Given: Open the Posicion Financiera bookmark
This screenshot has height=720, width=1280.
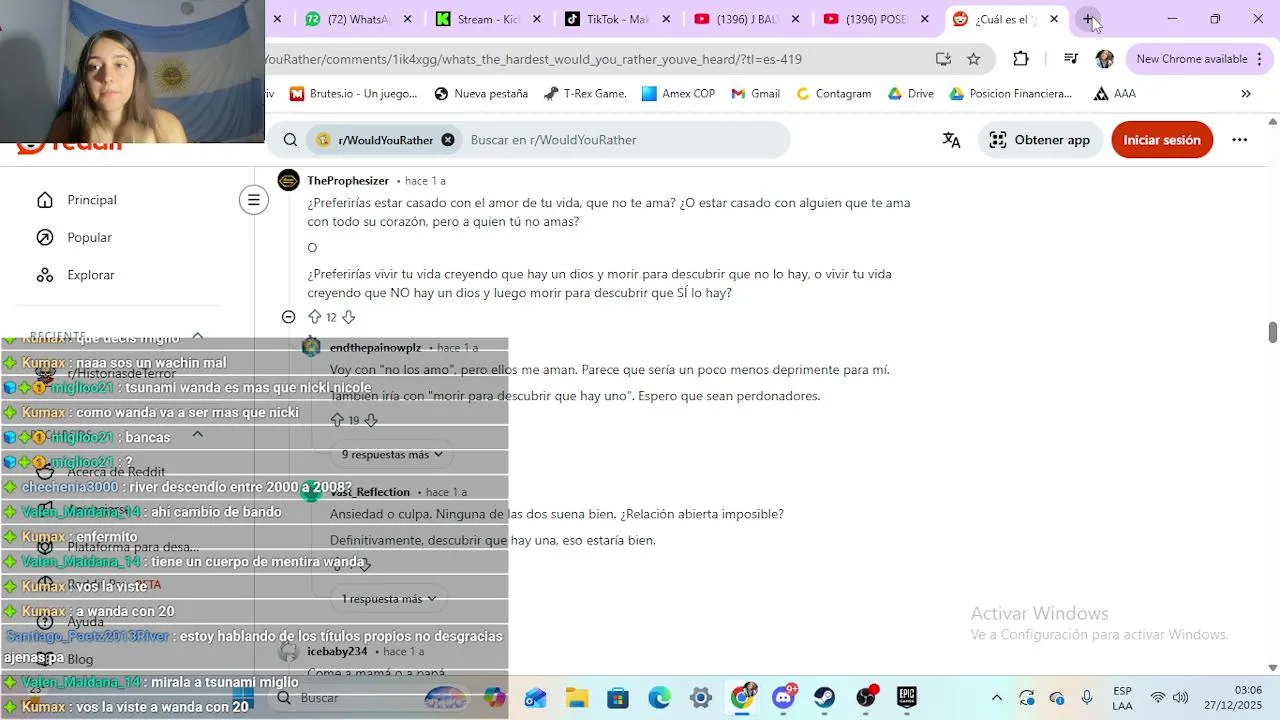Looking at the screenshot, I should coord(1010,94).
